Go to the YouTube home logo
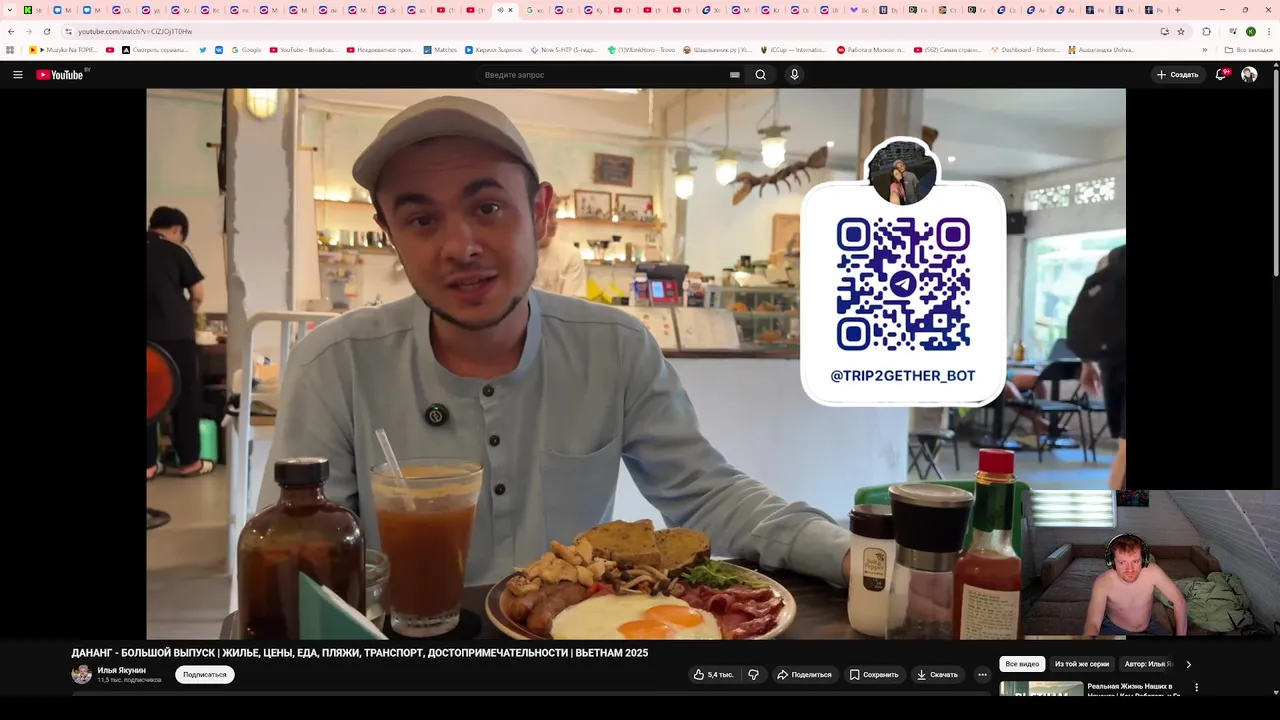 coord(60,75)
